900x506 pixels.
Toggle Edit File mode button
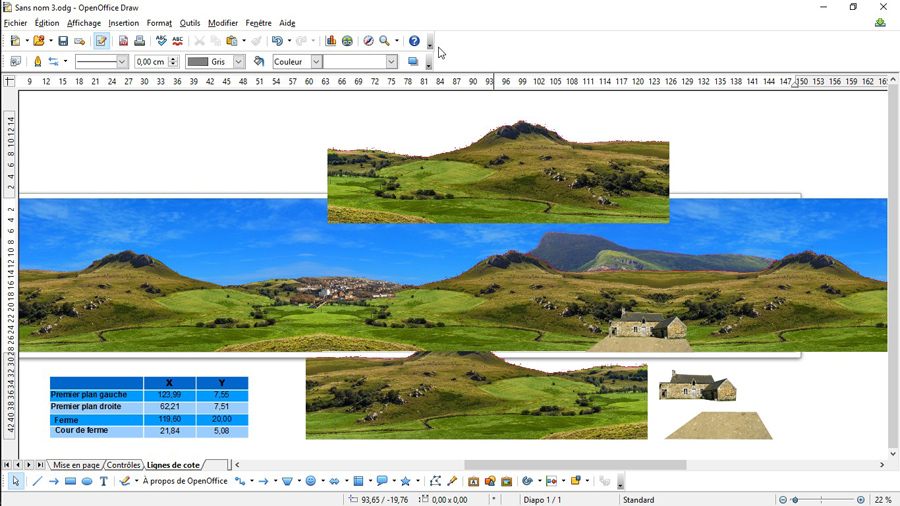(x=101, y=41)
